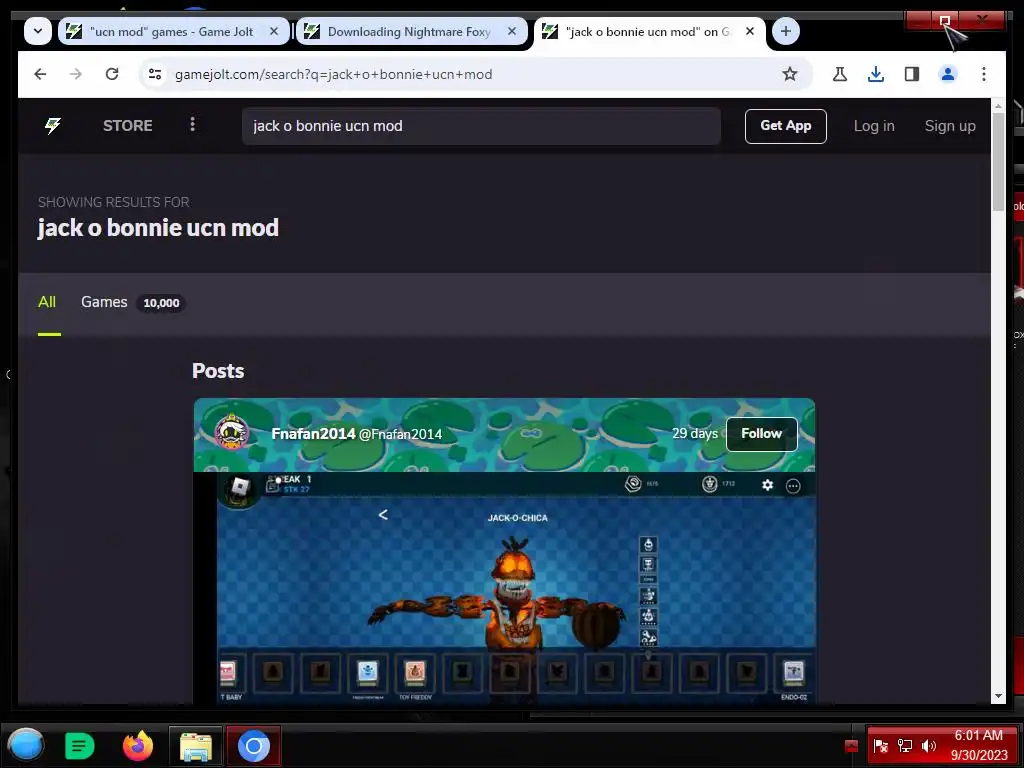Launch Firefox from the taskbar
1024x768 pixels.
click(x=138, y=746)
